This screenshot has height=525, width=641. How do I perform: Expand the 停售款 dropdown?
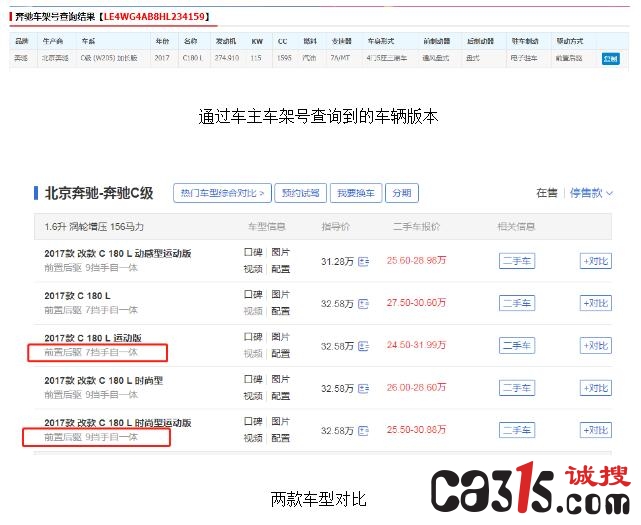tap(591, 193)
